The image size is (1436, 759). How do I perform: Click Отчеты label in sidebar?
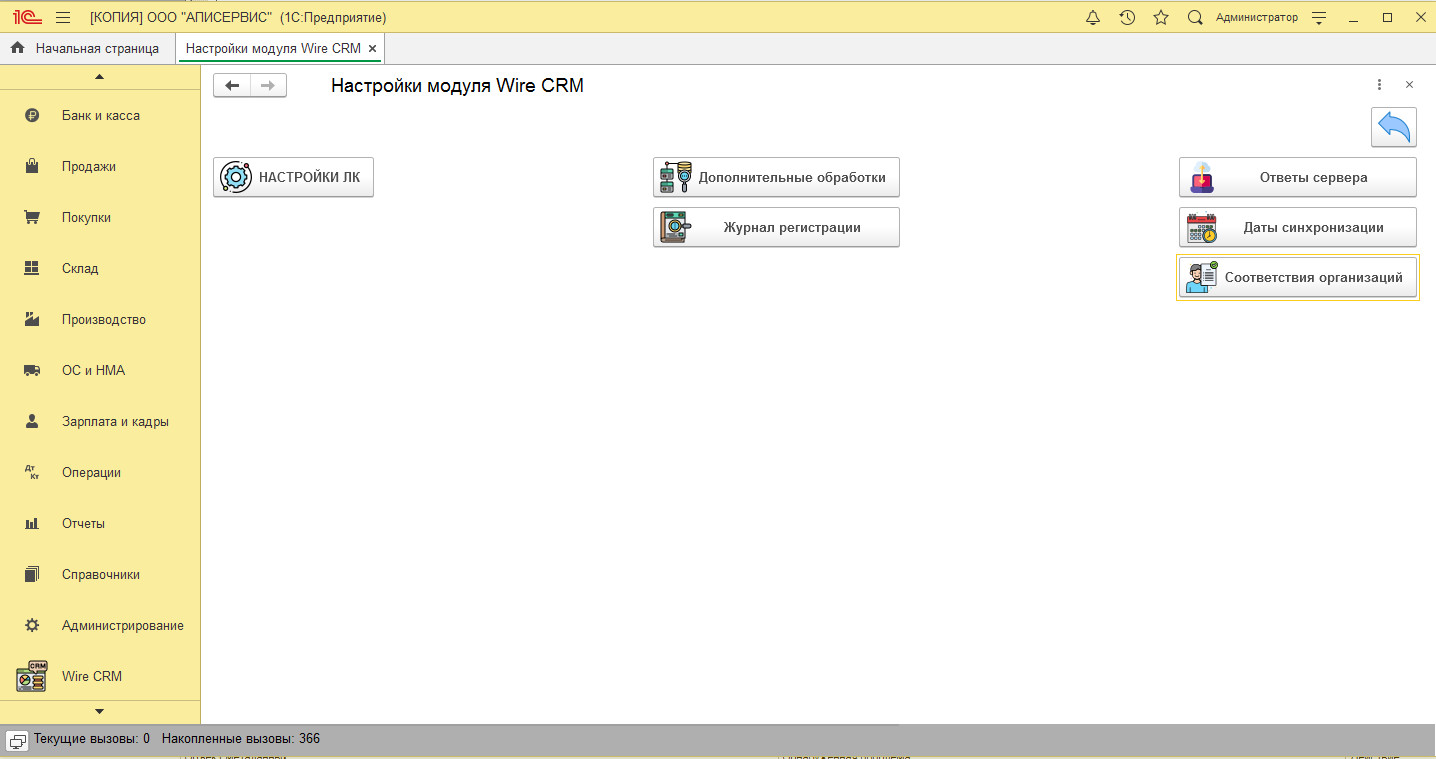(83, 523)
